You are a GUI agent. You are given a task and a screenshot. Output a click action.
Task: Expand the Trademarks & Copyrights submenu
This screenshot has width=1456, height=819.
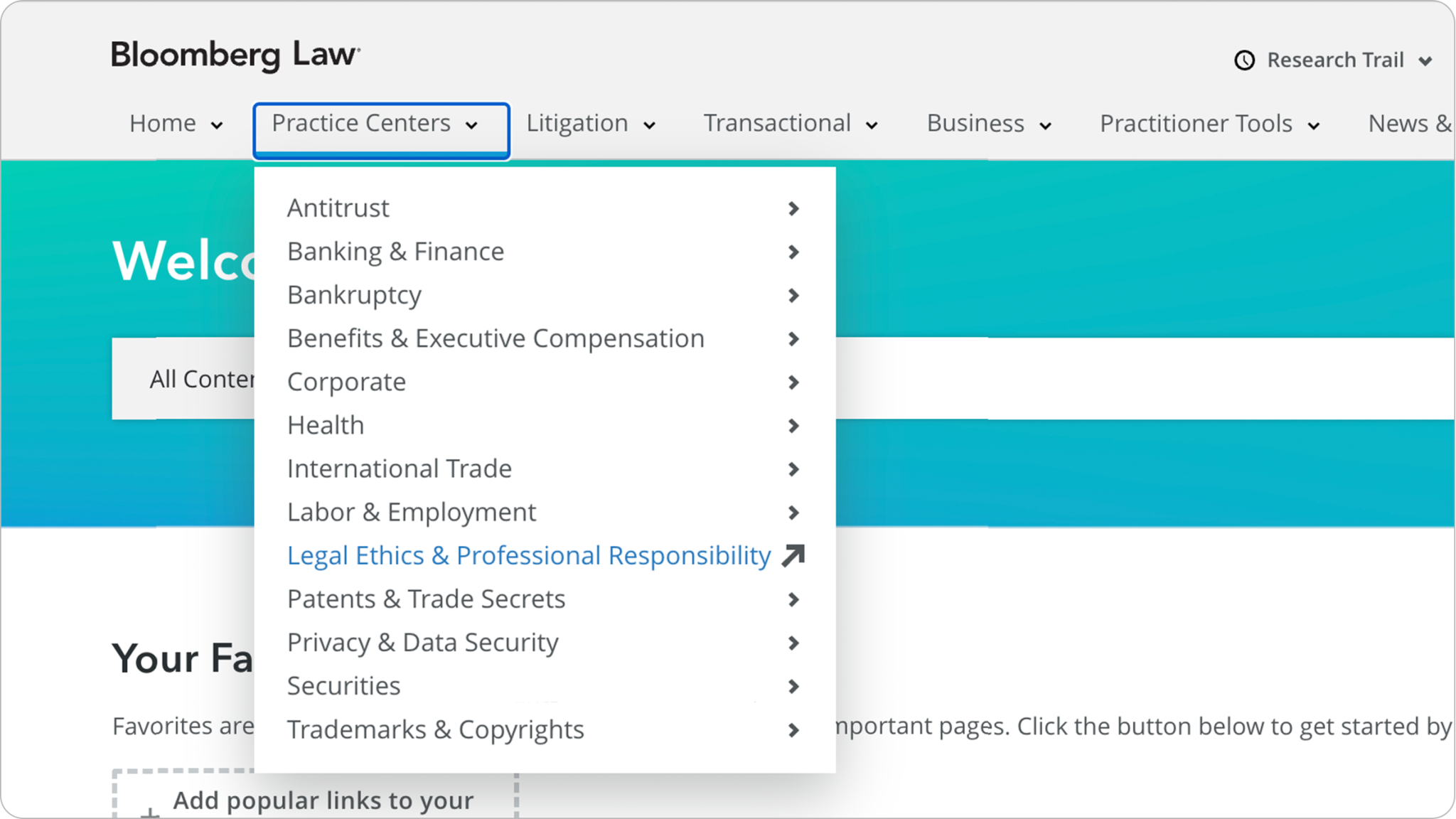click(x=793, y=729)
